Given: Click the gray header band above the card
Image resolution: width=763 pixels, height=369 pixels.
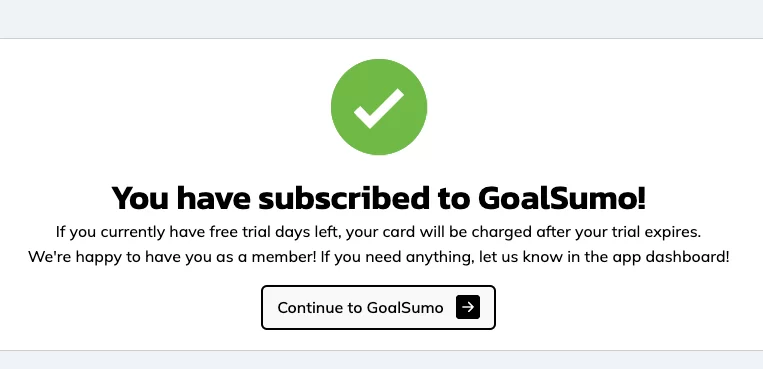Looking at the screenshot, I should 382,19.
